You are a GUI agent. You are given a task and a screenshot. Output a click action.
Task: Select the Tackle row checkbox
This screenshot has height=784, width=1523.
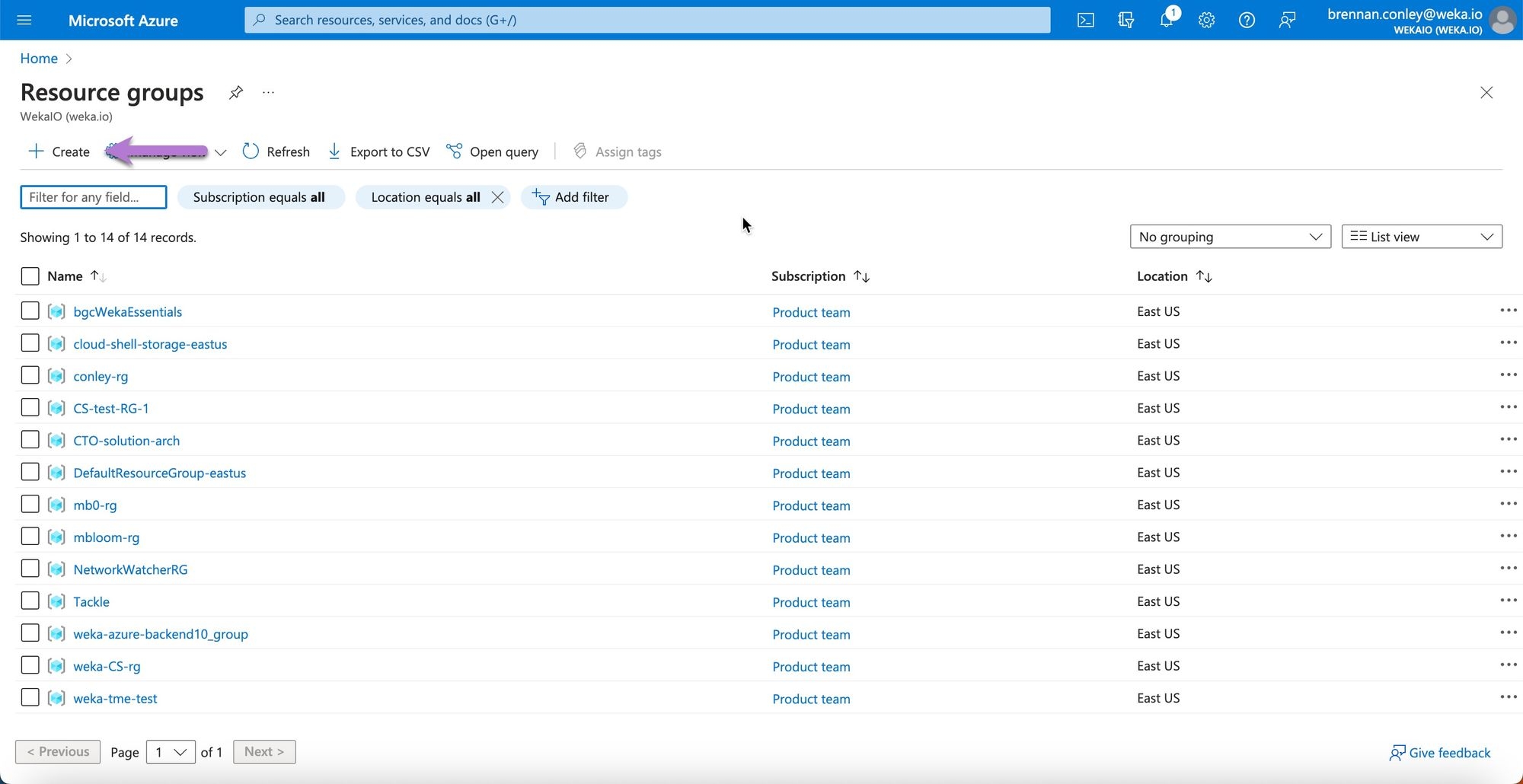(30, 601)
